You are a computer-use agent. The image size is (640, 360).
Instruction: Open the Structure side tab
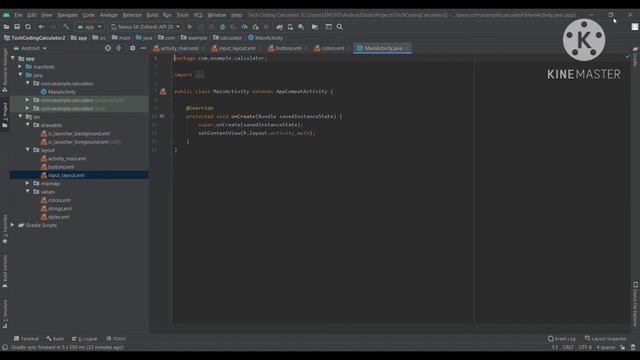click(x=5, y=313)
